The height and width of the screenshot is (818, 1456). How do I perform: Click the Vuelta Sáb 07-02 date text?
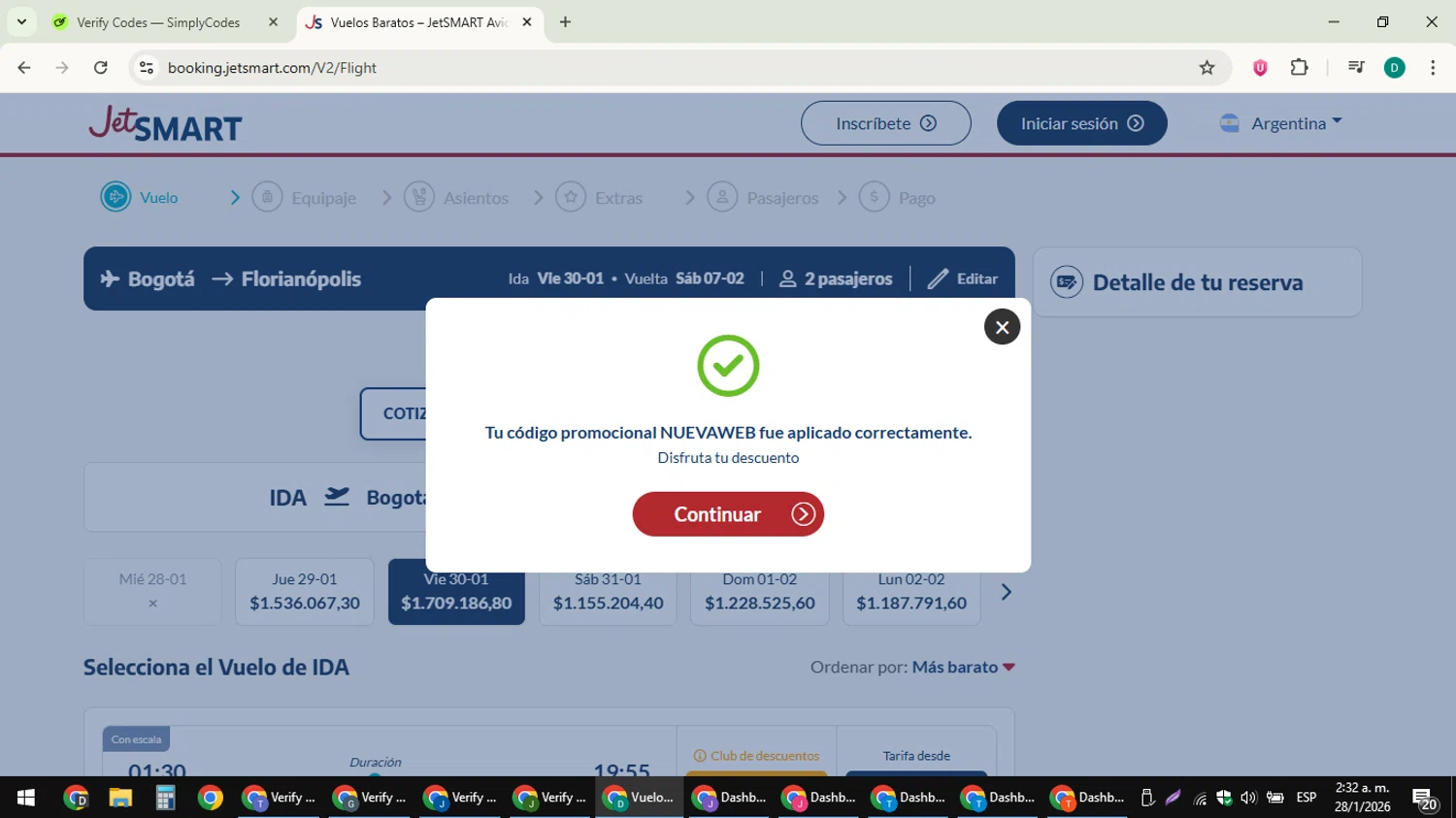pos(684,279)
